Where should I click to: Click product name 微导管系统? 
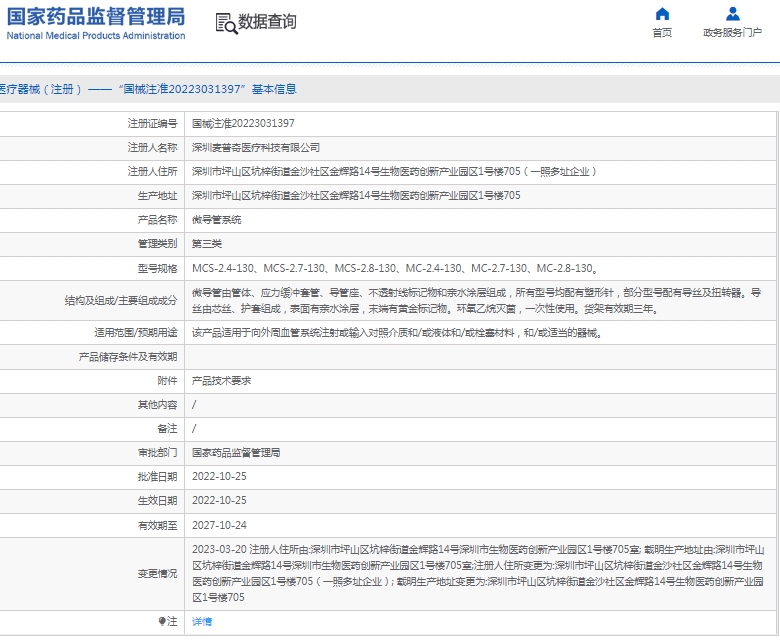point(216,220)
